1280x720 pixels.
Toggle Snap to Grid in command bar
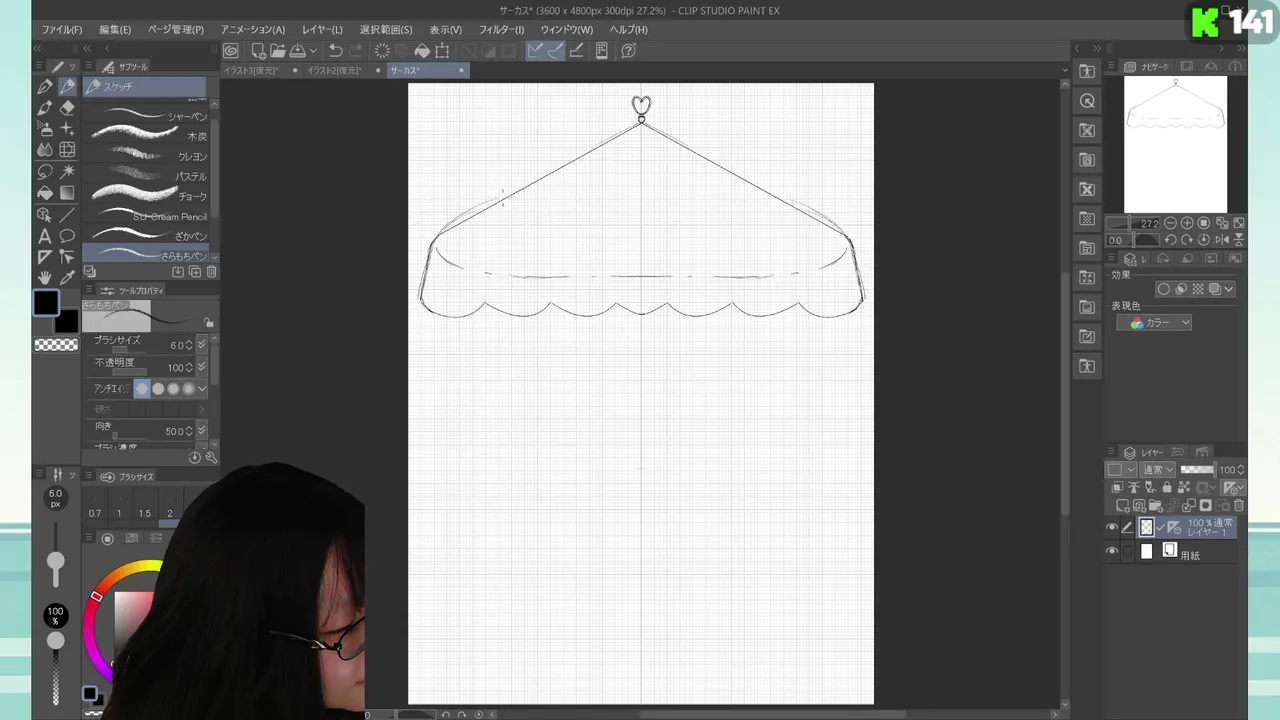coord(576,51)
